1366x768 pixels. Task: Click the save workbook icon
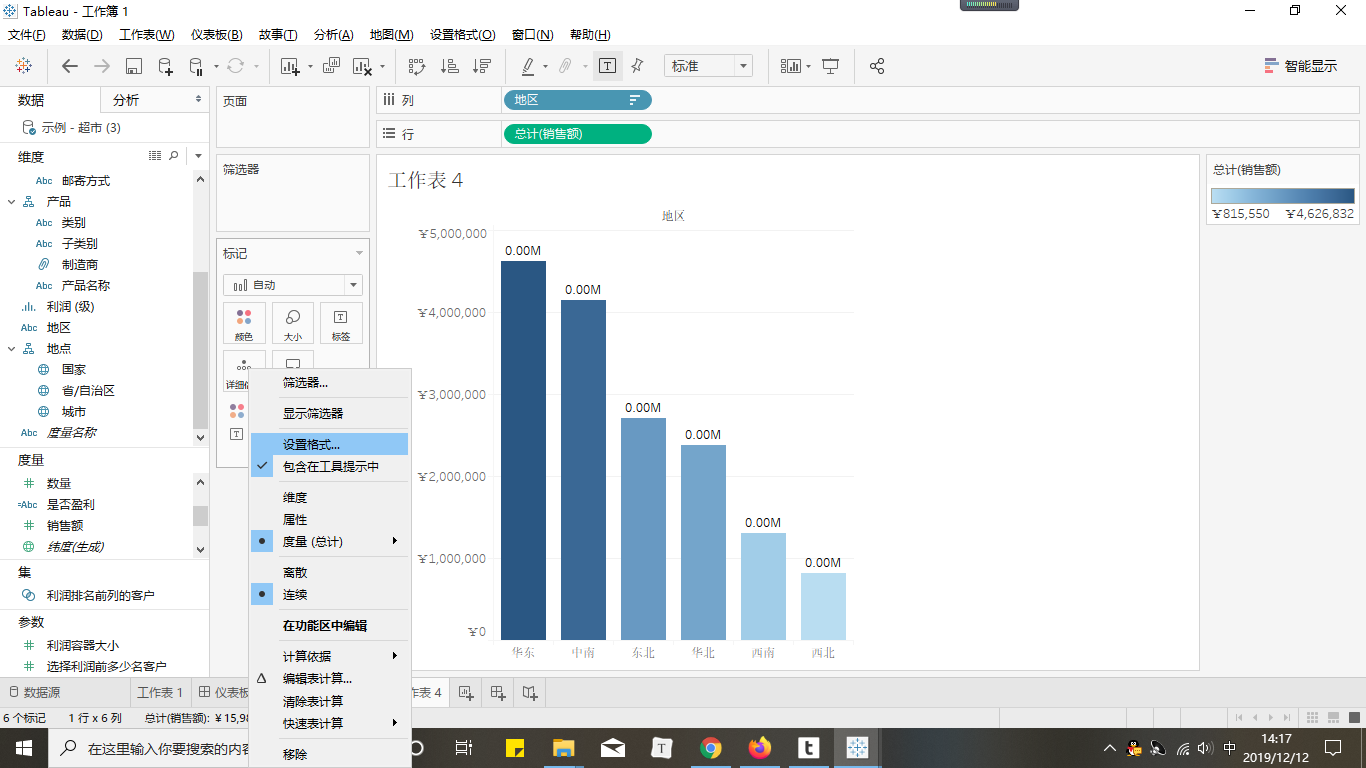[x=134, y=66]
